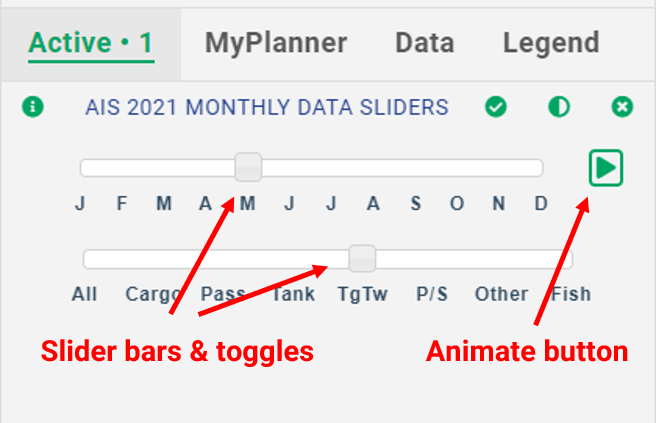This screenshot has width=656, height=423.
Task: Remove layer with green X icon
Action: (x=622, y=107)
